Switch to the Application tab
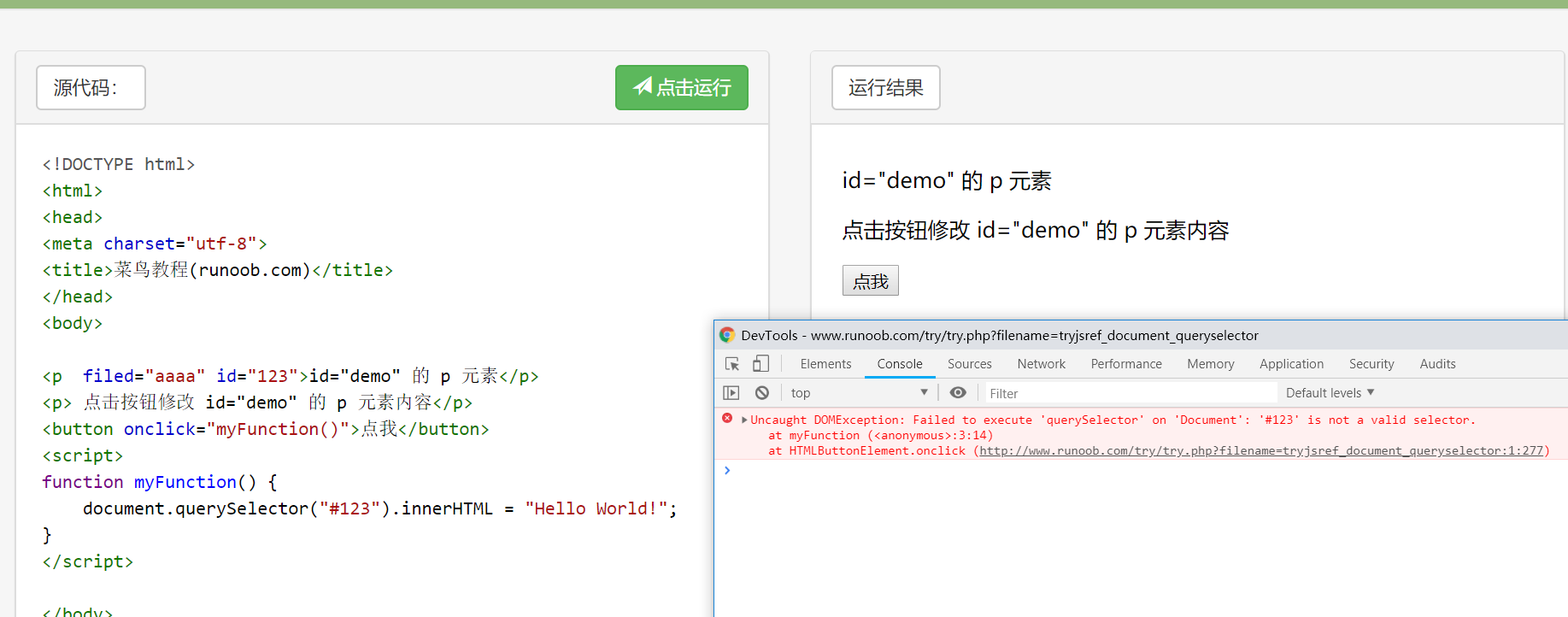Viewport: 1568px width, 617px height. pos(1291,364)
